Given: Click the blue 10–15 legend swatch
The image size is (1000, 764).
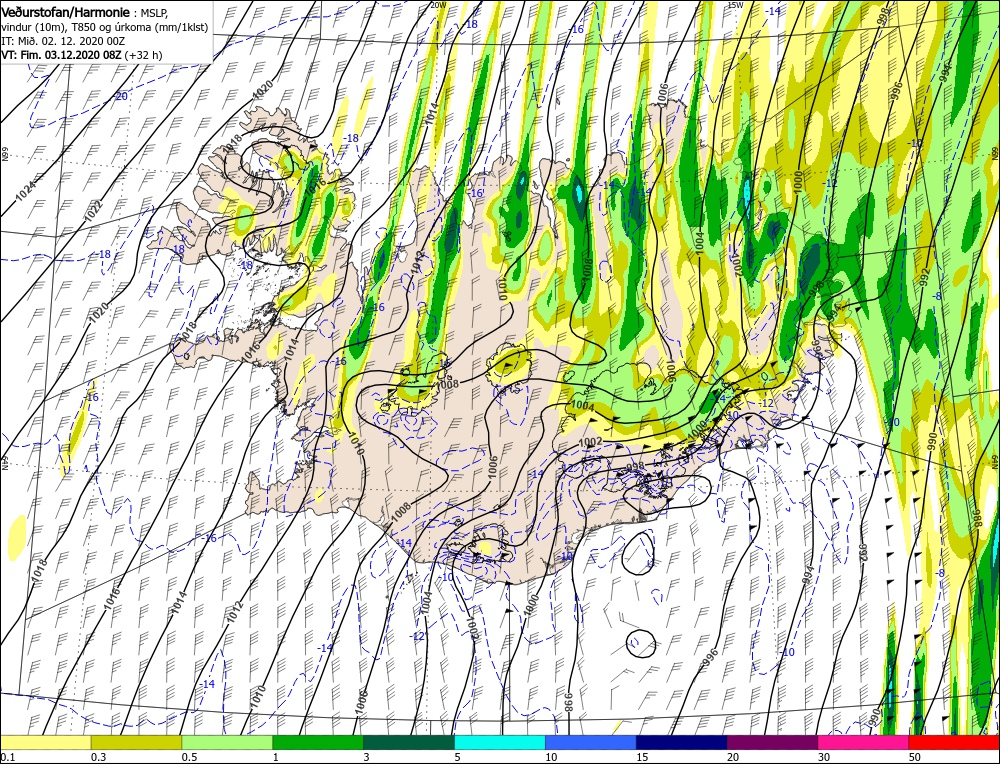Looking at the screenshot, I should click(591, 742).
